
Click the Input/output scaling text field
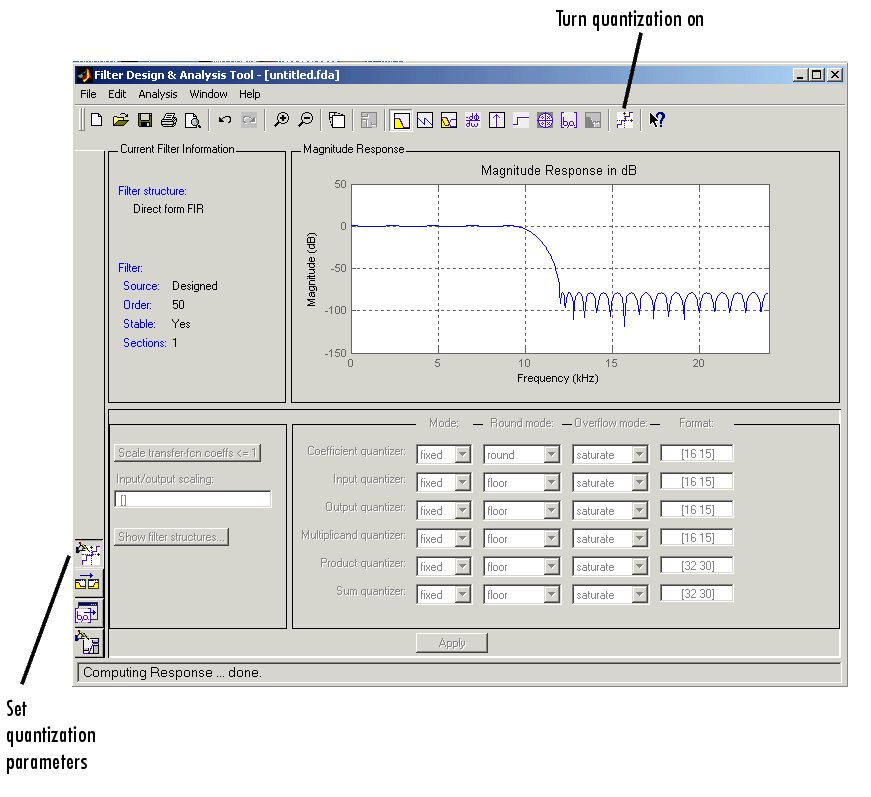point(193,499)
